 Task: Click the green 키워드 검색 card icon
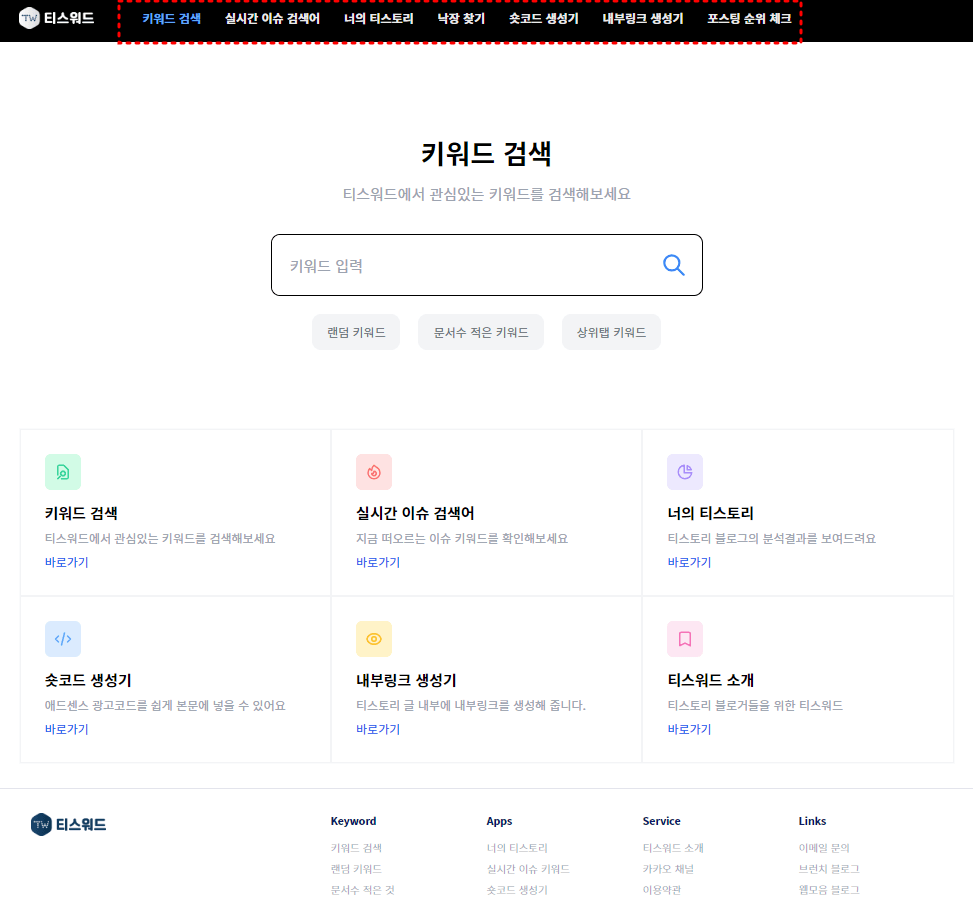click(x=63, y=472)
